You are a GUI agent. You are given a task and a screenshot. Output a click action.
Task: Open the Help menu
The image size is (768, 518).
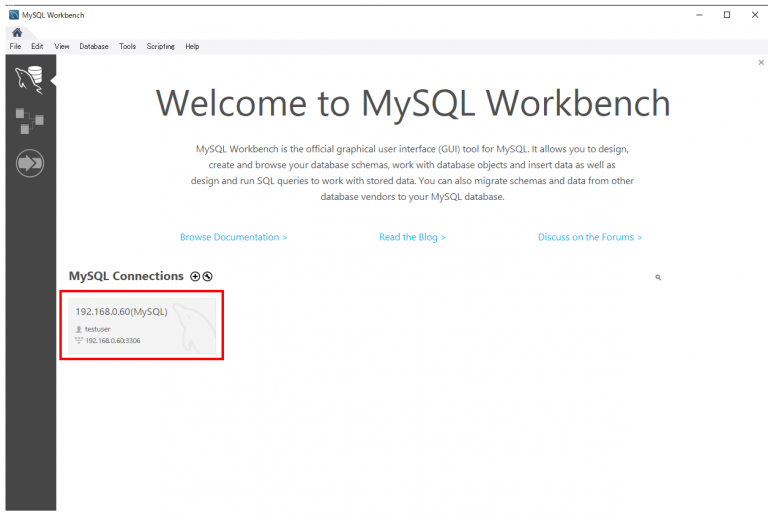click(x=192, y=47)
